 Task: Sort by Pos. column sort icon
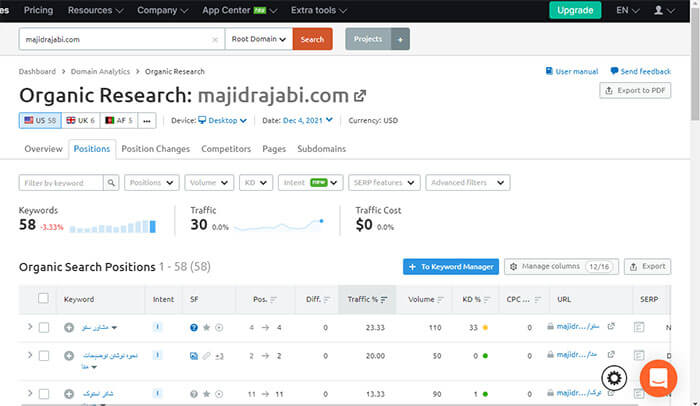[x=274, y=300]
